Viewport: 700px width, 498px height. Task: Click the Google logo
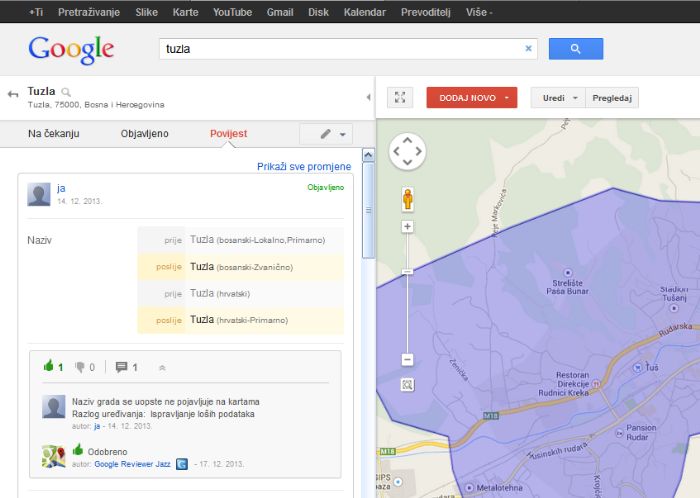(x=71, y=50)
